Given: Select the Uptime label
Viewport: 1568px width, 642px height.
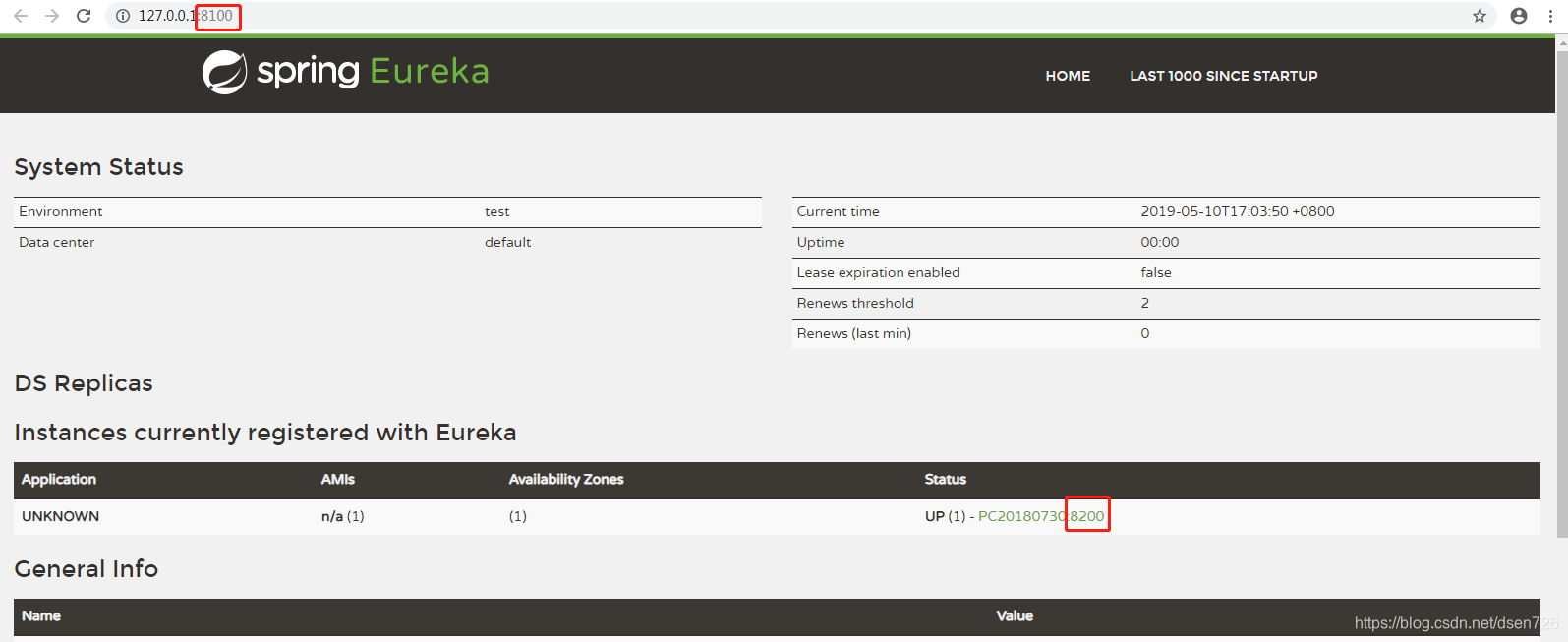Looking at the screenshot, I should click(821, 242).
